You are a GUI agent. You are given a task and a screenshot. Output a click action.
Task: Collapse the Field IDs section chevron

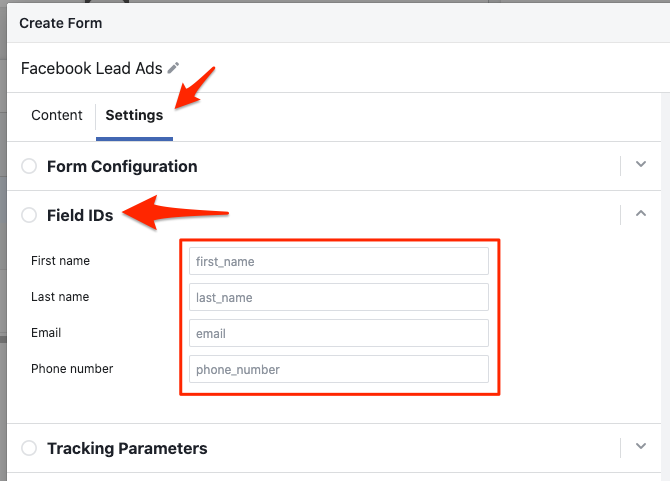pos(642,213)
